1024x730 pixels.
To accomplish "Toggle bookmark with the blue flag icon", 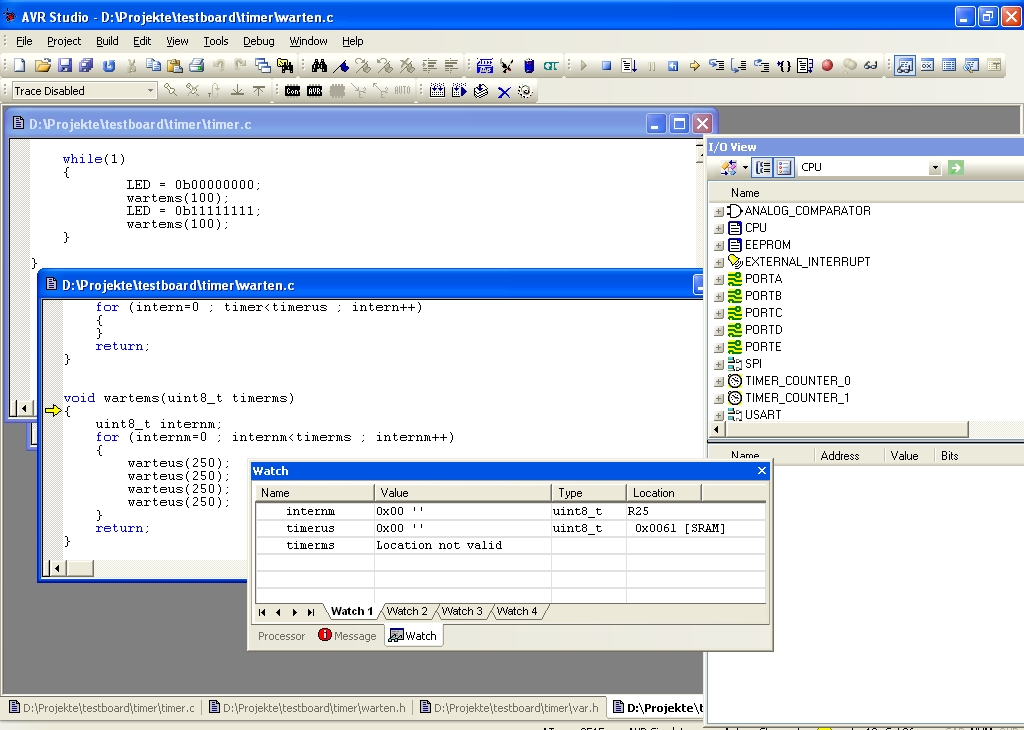I will (x=341, y=65).
